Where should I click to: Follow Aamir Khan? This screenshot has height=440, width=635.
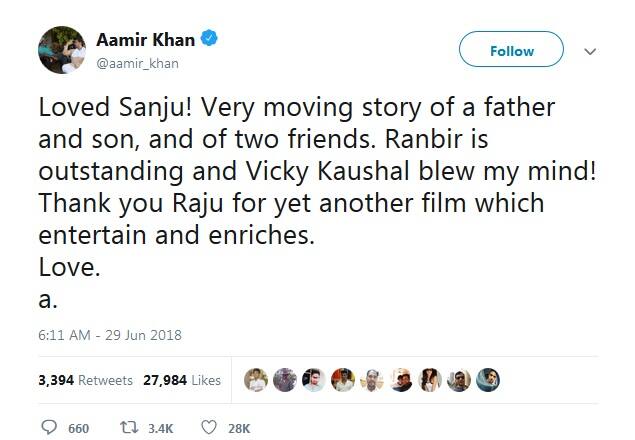(x=511, y=51)
